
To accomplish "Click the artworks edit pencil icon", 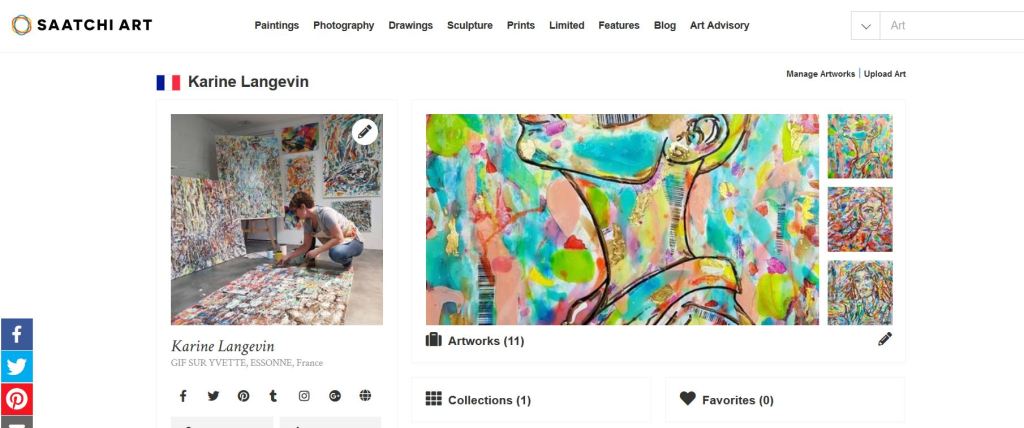I will click(885, 340).
